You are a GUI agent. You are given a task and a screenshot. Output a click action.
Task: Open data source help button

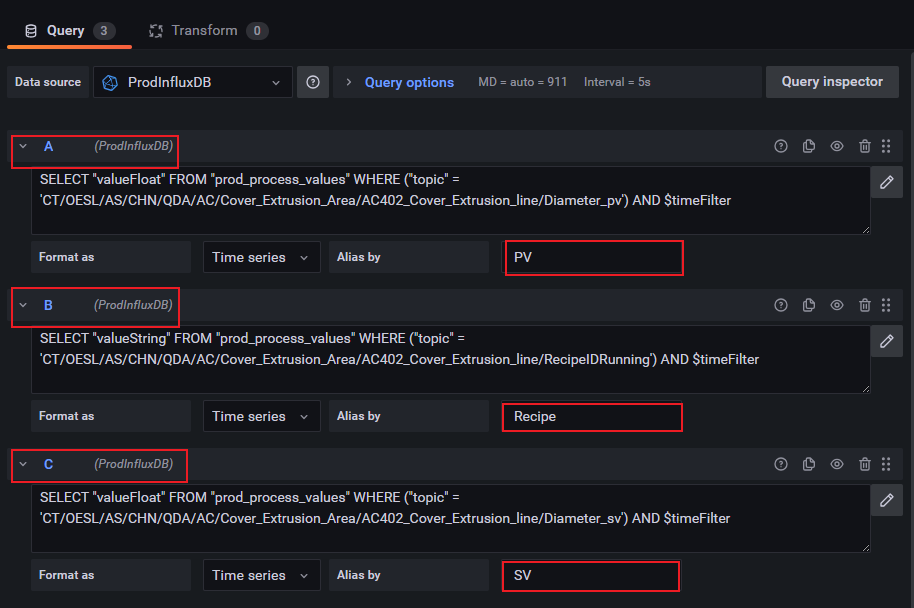point(313,82)
